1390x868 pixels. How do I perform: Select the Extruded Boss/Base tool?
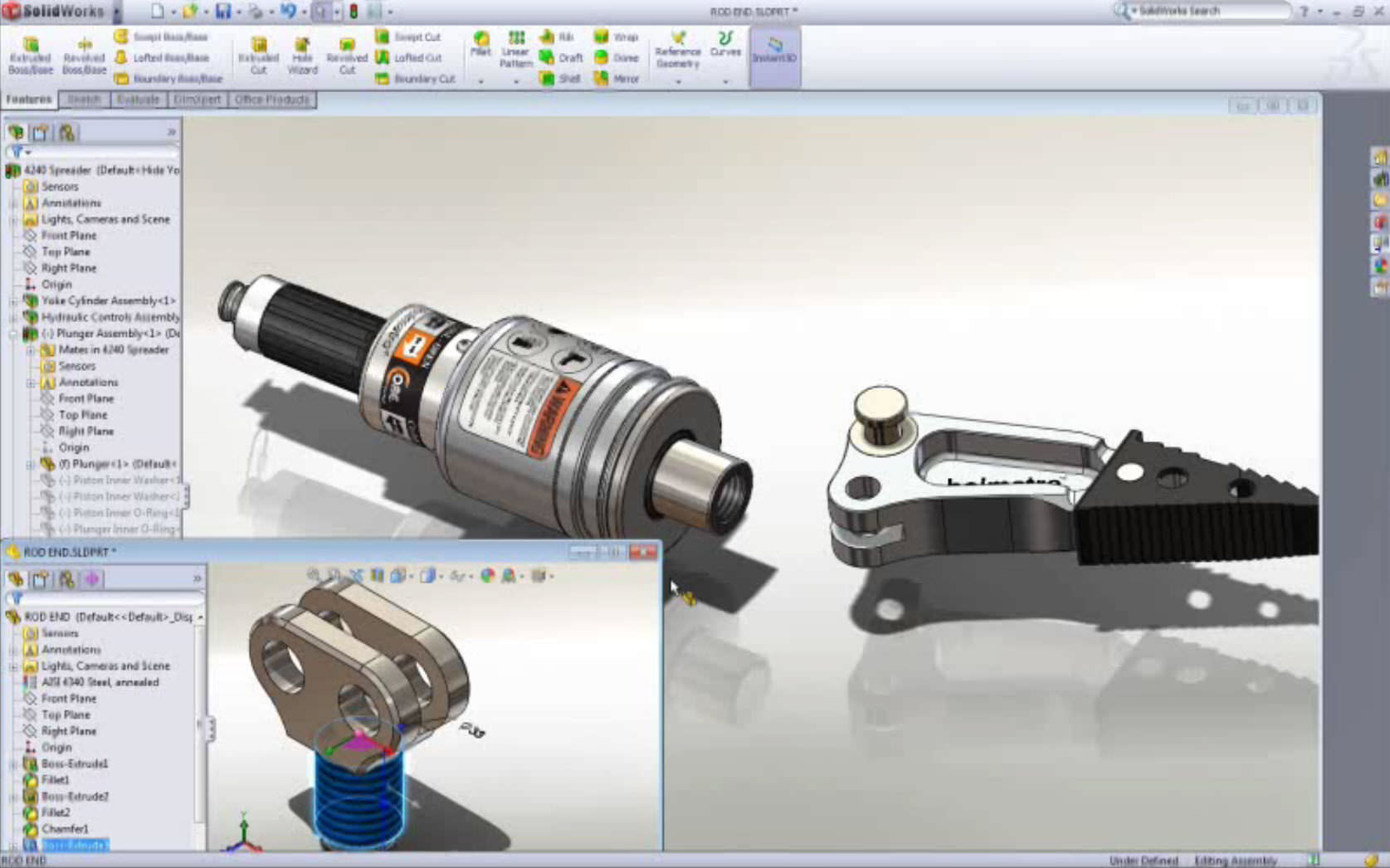pos(30,55)
